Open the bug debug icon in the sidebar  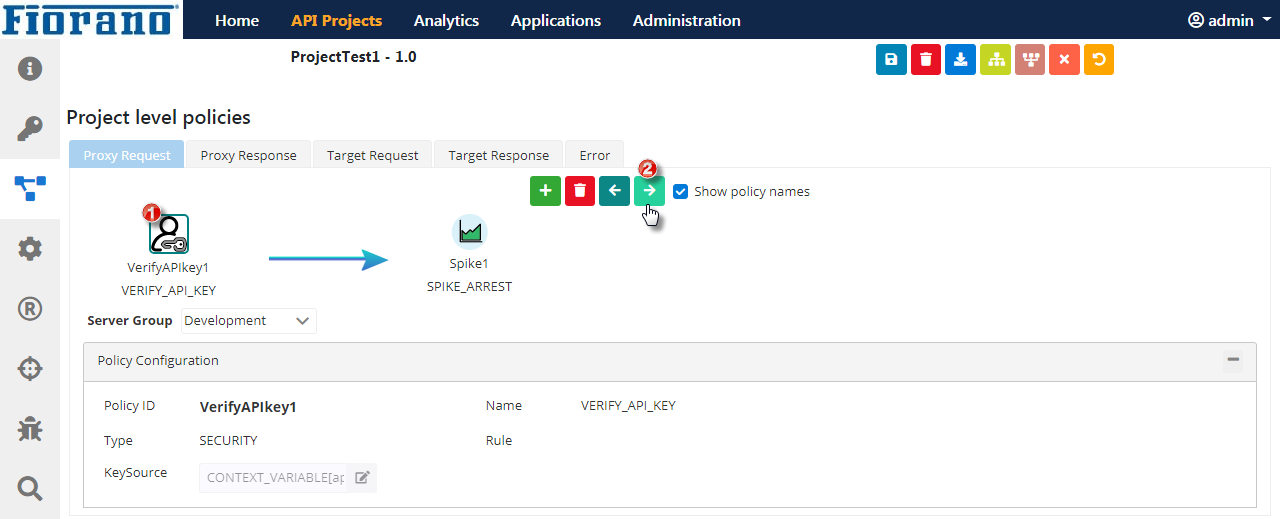pyautogui.click(x=30, y=428)
